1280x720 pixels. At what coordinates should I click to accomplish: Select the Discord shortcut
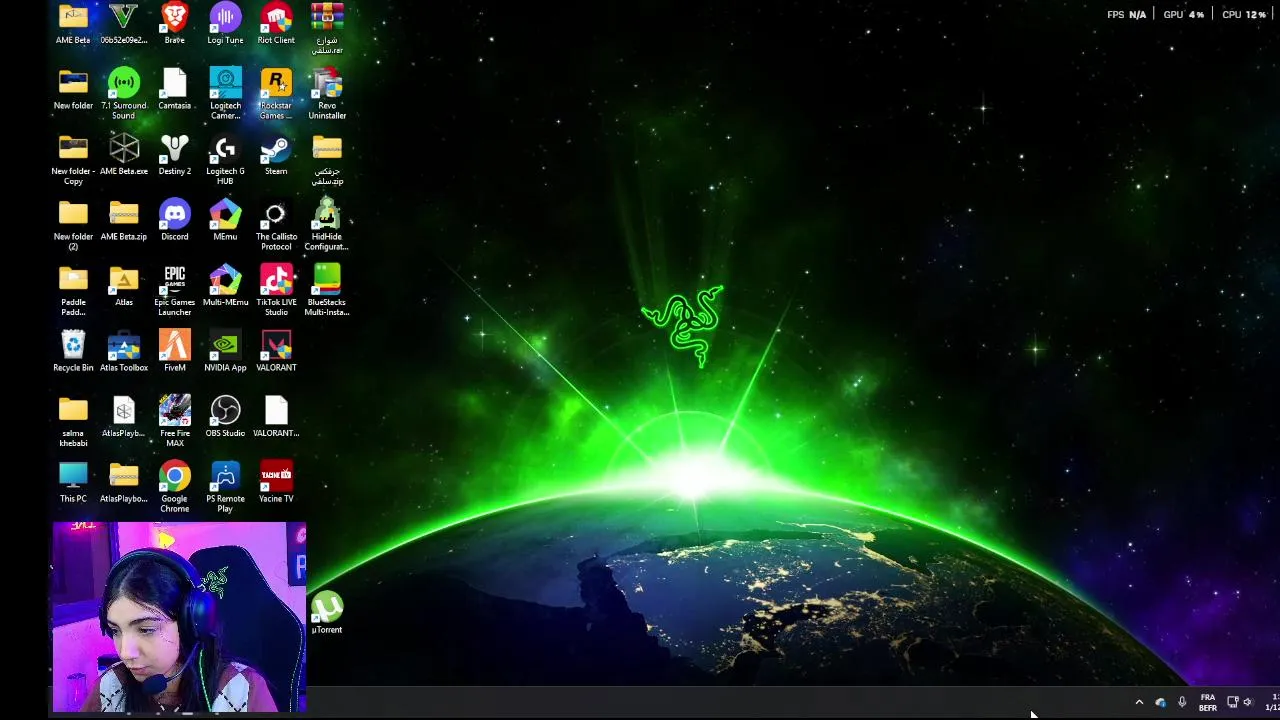tap(174, 220)
